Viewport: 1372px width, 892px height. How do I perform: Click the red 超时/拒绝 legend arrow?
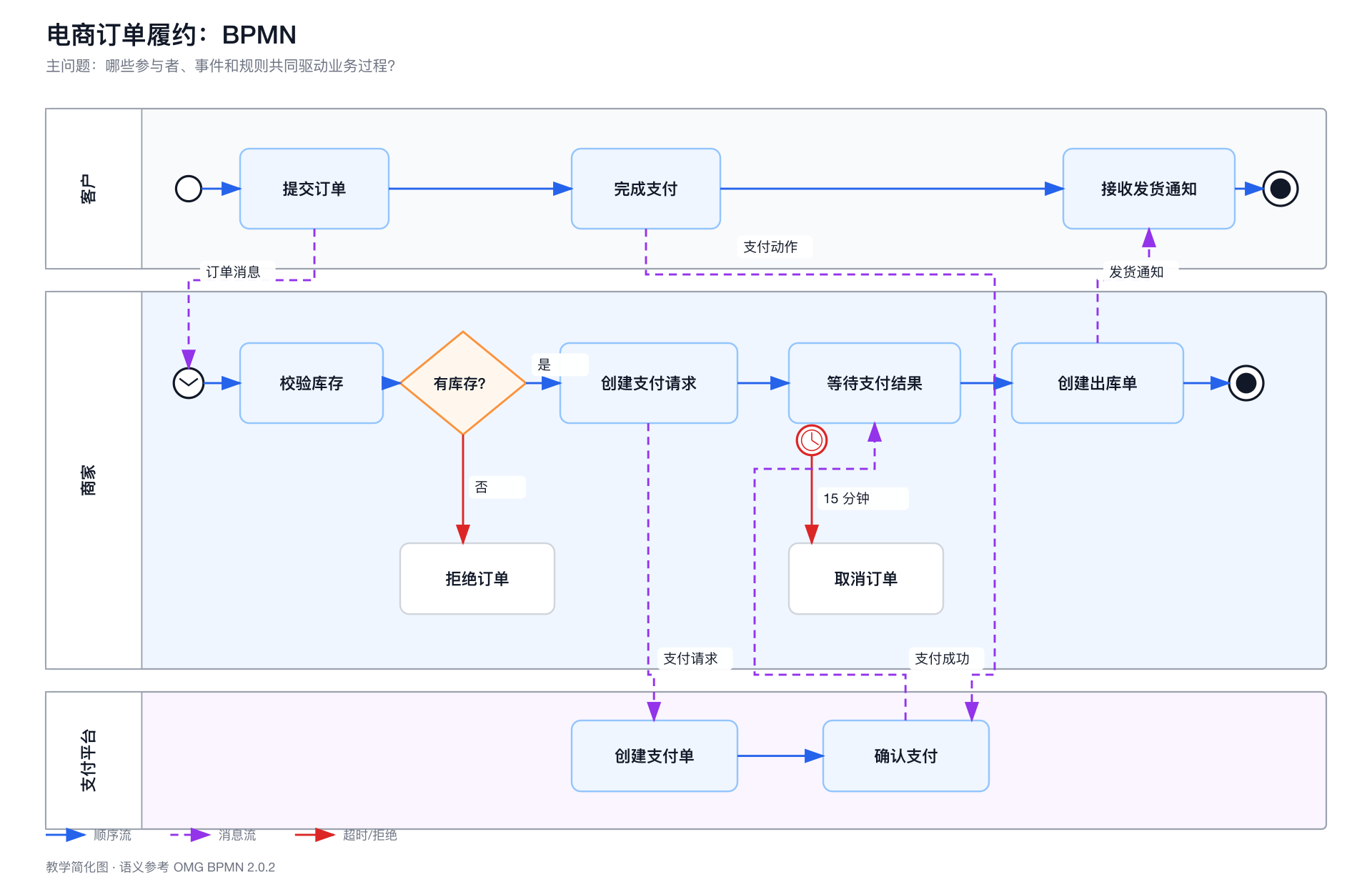click(315, 835)
